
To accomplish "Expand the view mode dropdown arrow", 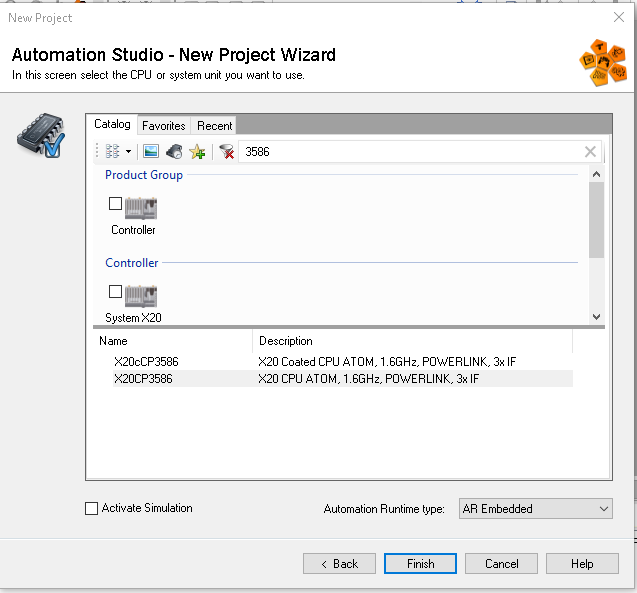I will point(128,151).
